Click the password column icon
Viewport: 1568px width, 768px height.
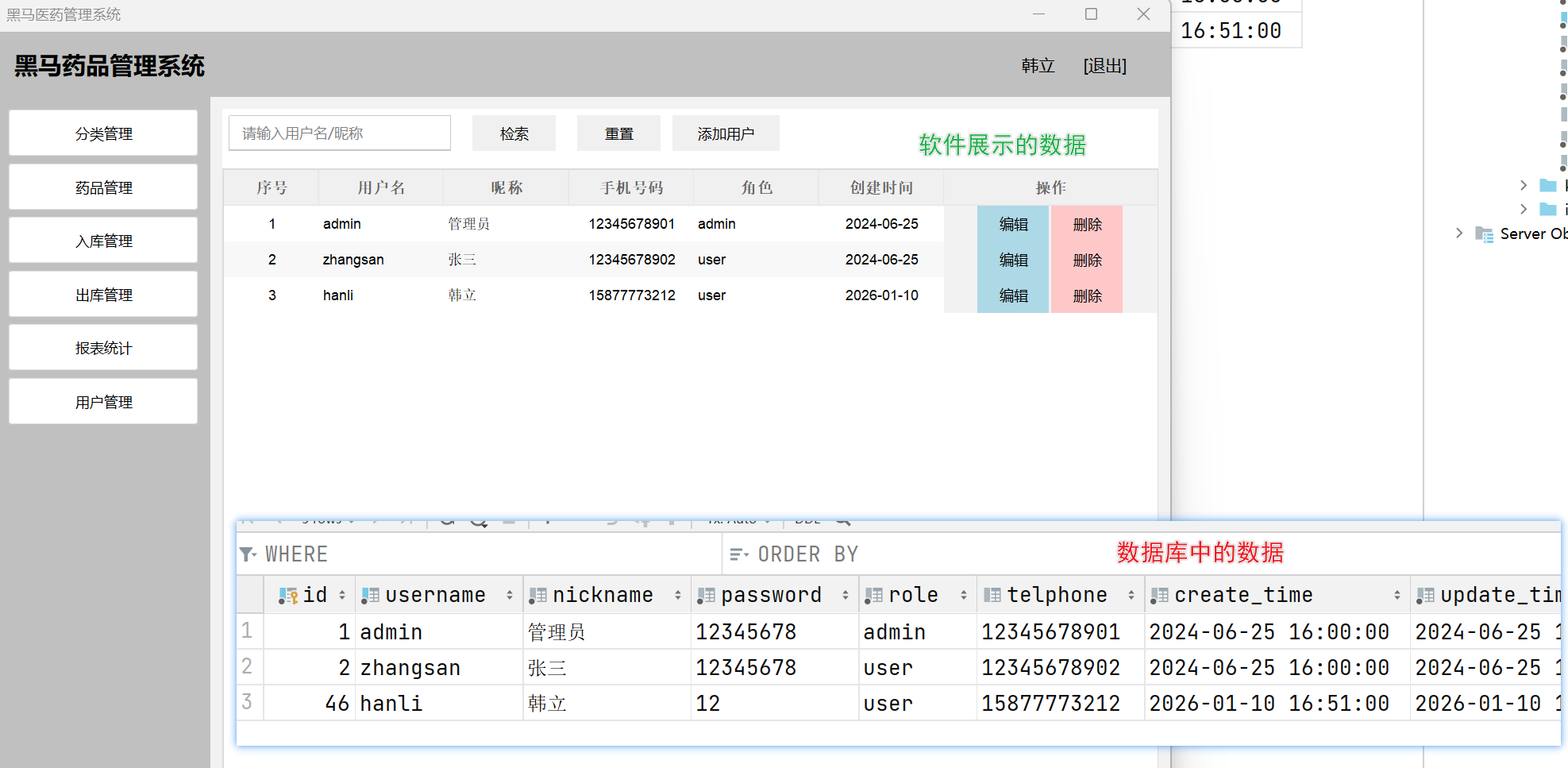(x=706, y=596)
